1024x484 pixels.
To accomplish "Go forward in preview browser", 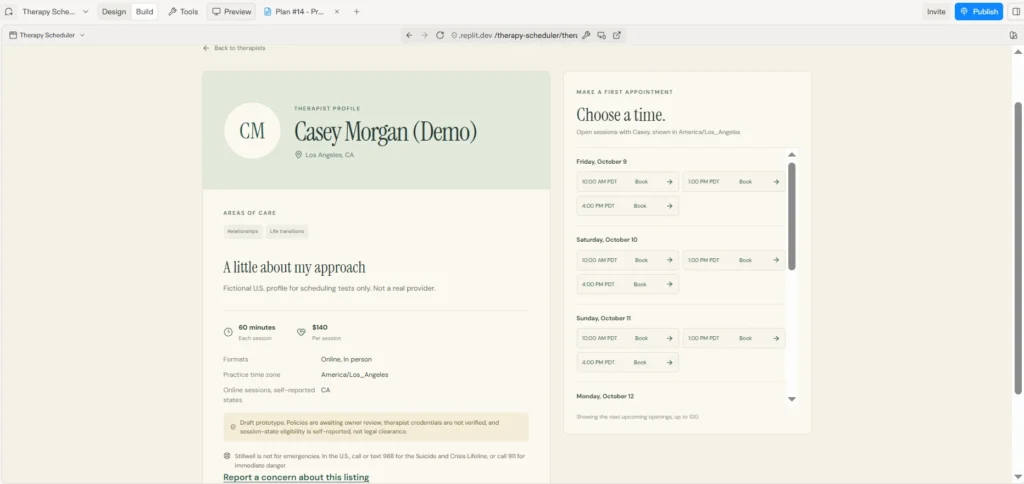I will tap(424, 35).
